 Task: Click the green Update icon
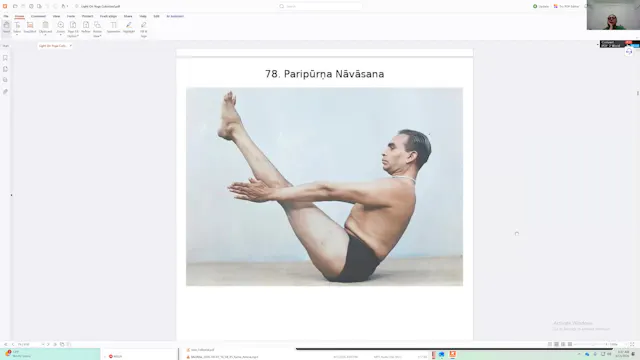point(535,6)
